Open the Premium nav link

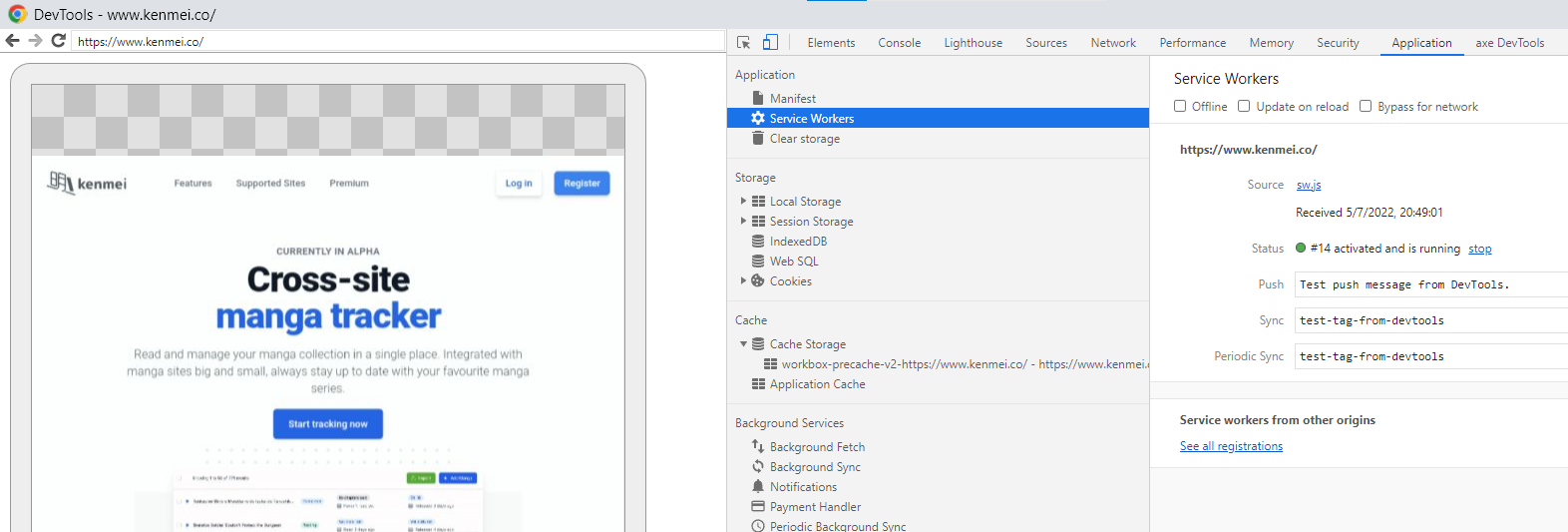[x=349, y=184]
